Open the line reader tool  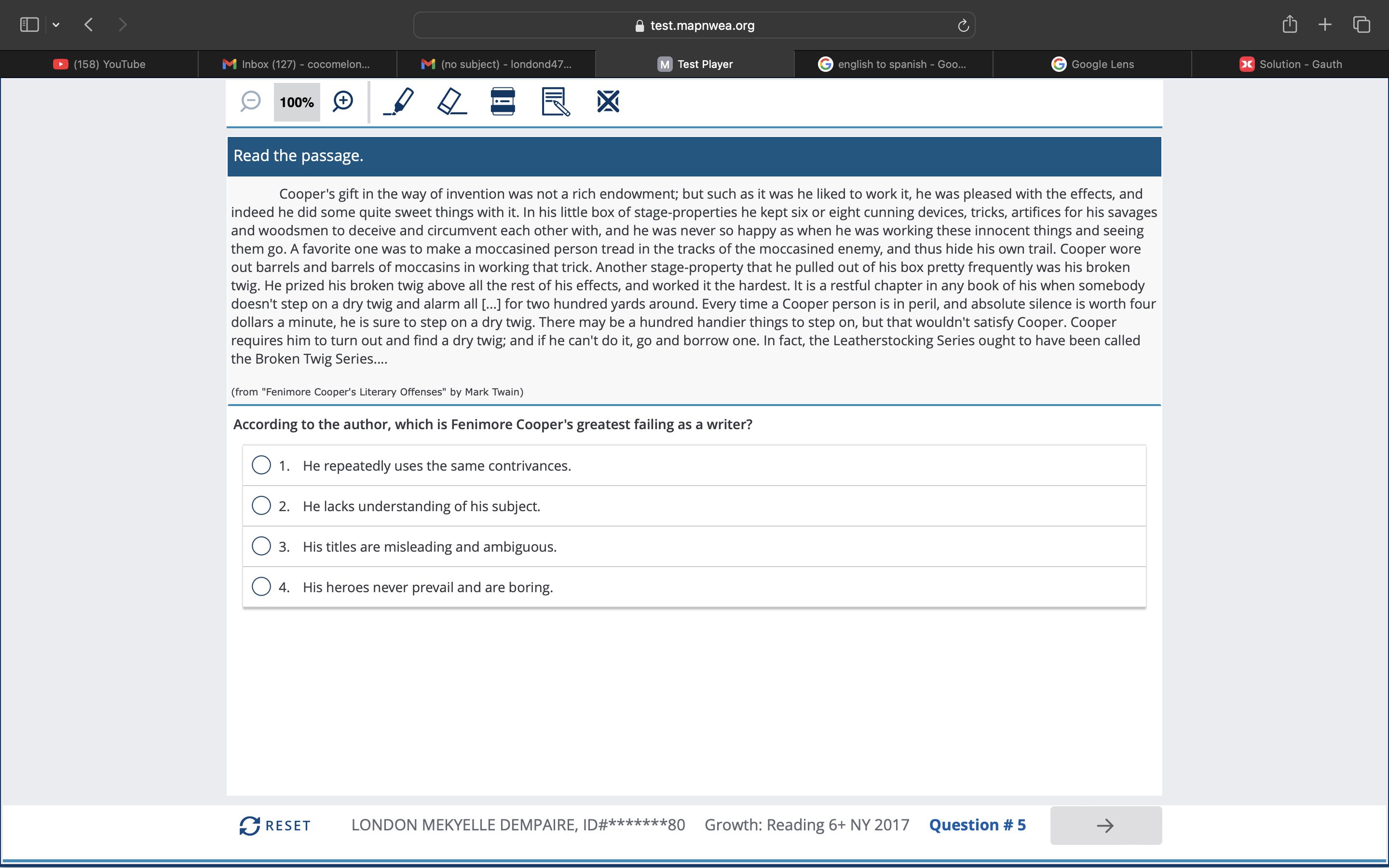[x=503, y=102]
